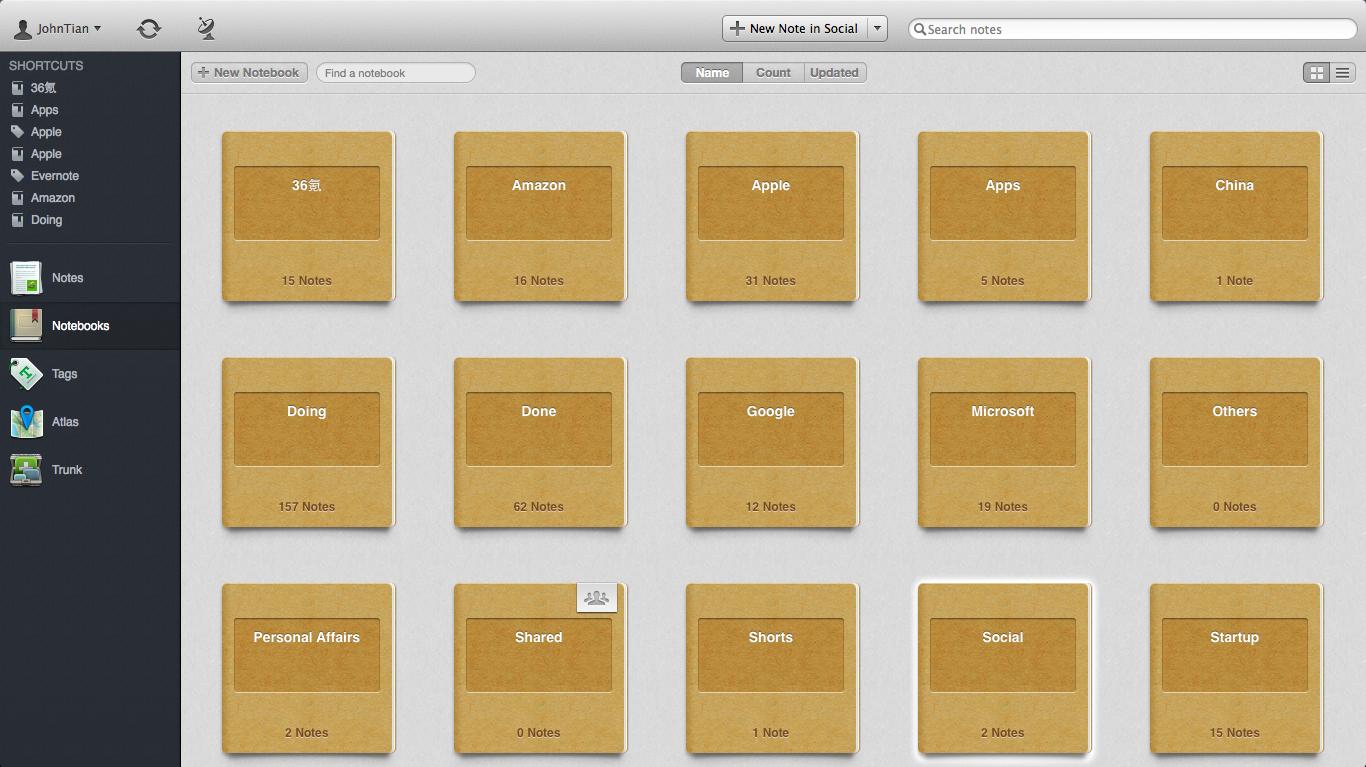Select the highlighted Social notebook card
The height and width of the screenshot is (767, 1366).
pos(1004,667)
